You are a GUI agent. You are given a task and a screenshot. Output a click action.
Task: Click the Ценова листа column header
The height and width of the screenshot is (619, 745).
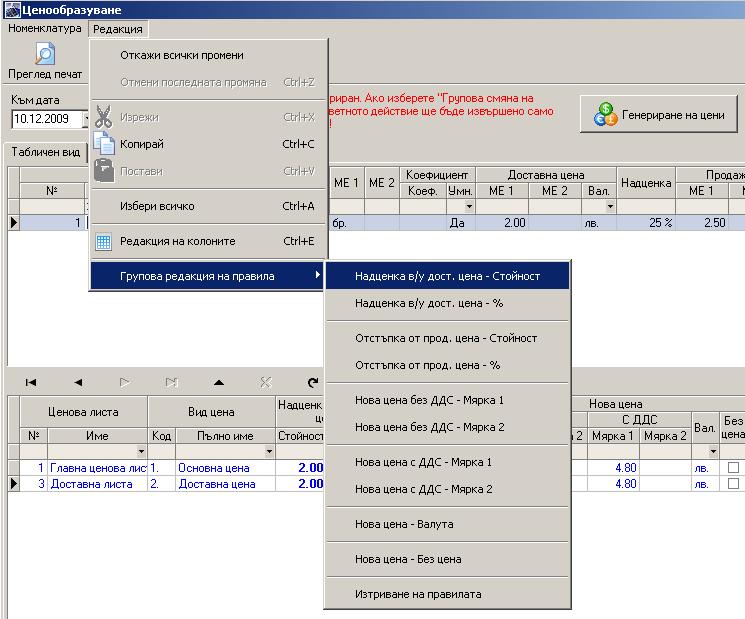pos(84,412)
